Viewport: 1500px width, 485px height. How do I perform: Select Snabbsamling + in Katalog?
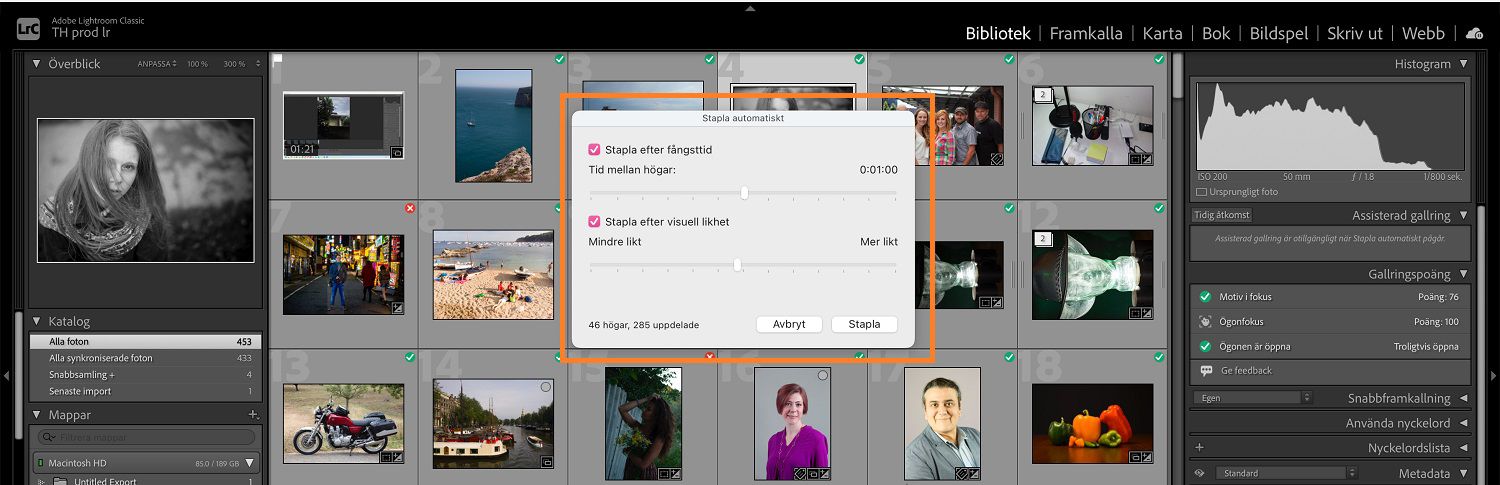pyautogui.click(x=146, y=375)
